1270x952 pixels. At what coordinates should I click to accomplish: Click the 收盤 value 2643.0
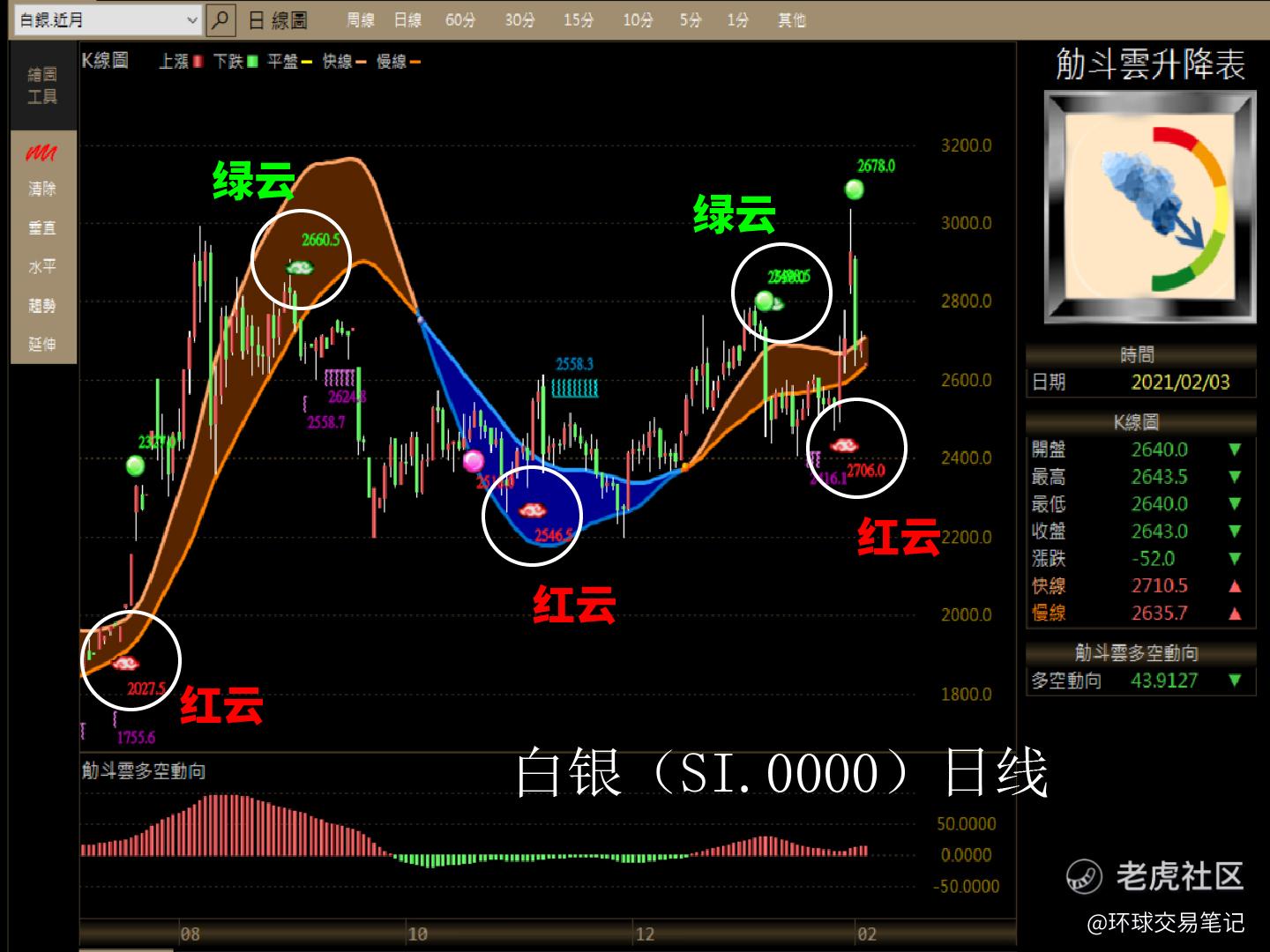1160,532
